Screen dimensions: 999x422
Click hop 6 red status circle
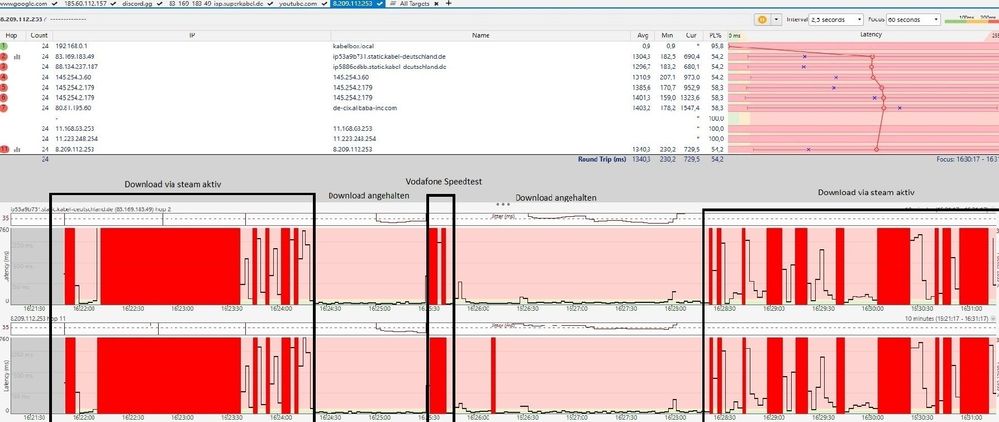tap(4, 98)
